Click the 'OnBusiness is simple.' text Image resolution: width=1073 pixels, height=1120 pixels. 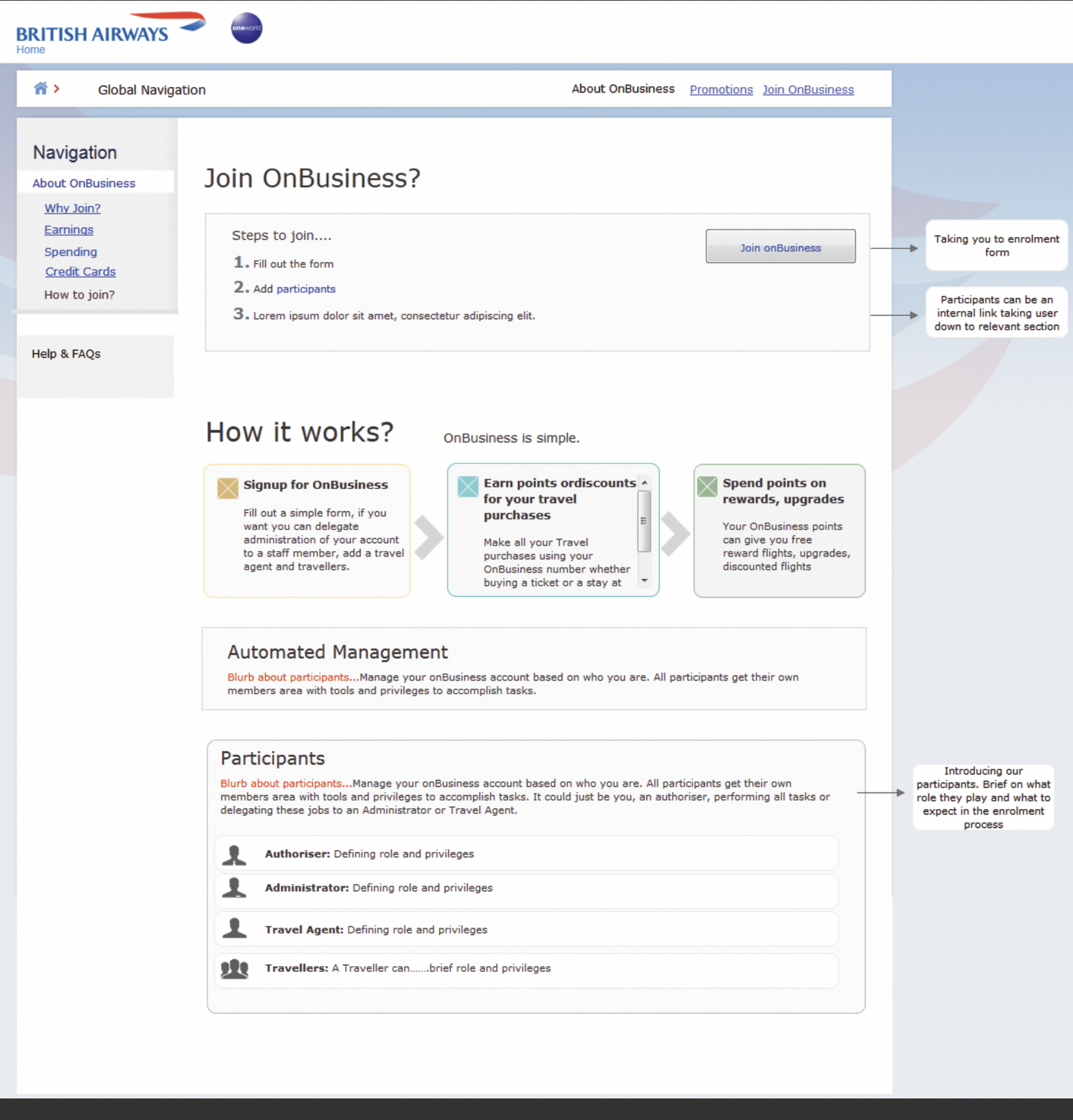click(x=512, y=438)
